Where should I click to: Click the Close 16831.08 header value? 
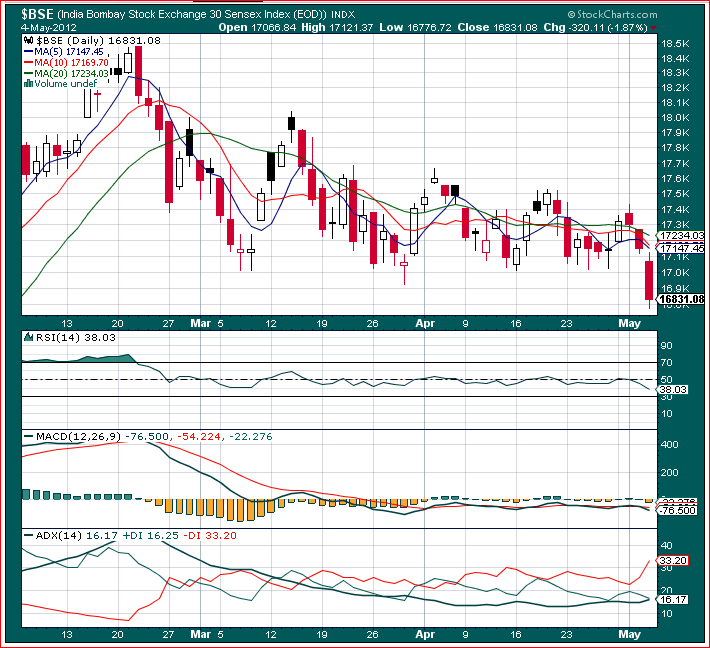click(x=497, y=28)
